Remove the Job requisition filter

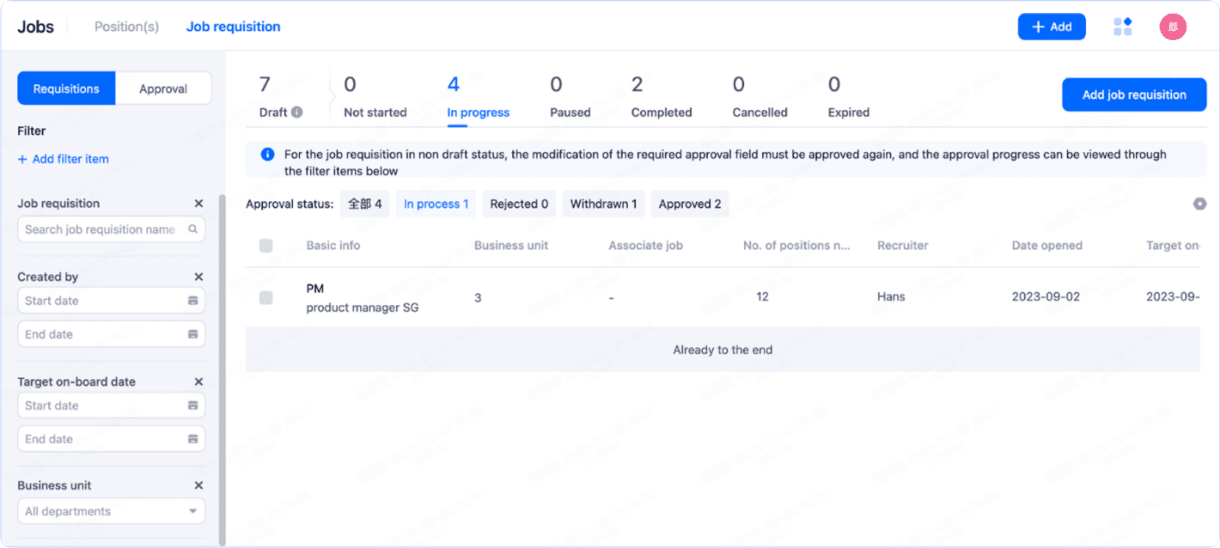pyautogui.click(x=198, y=203)
